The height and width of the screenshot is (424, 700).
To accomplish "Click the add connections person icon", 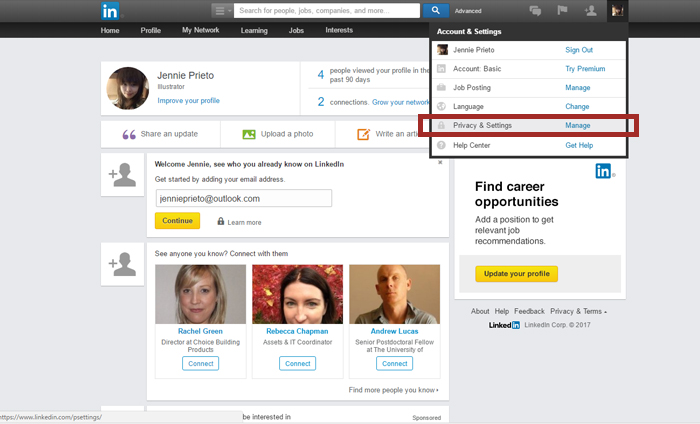I will [590, 11].
